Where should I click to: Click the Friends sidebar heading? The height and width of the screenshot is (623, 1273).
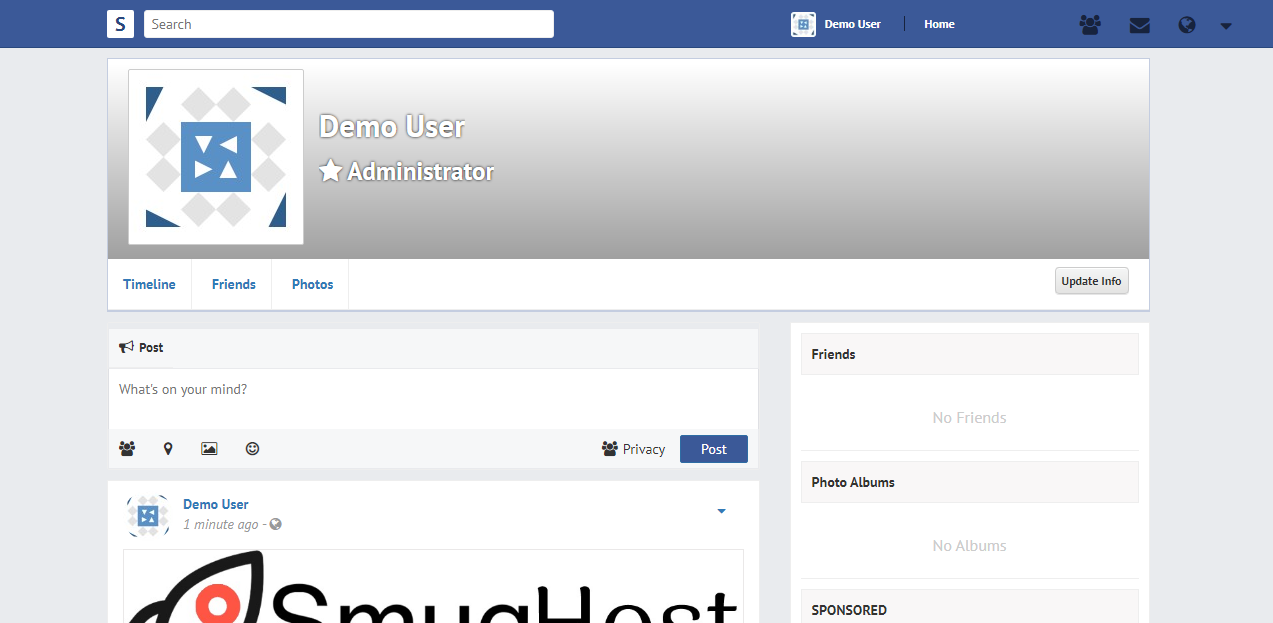click(970, 354)
